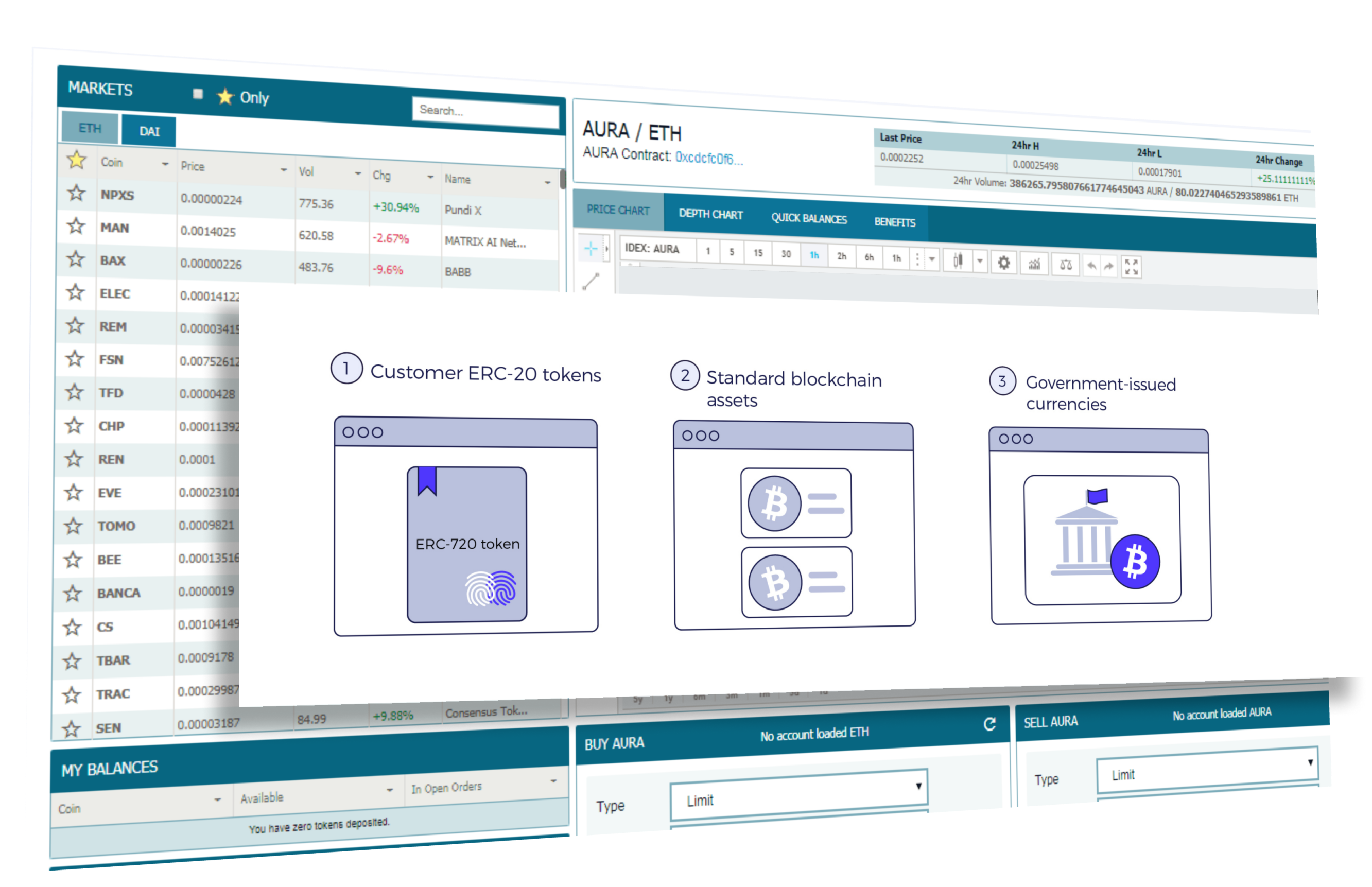Click the Markets search field
Viewport: 1372px width, 887px height.
point(485,112)
